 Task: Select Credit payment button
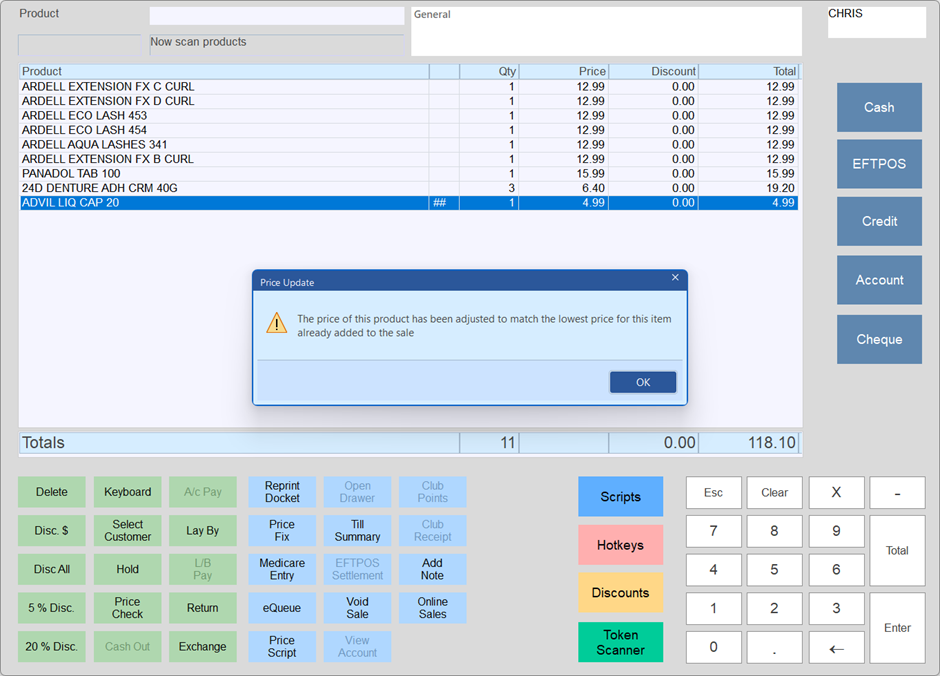(879, 221)
